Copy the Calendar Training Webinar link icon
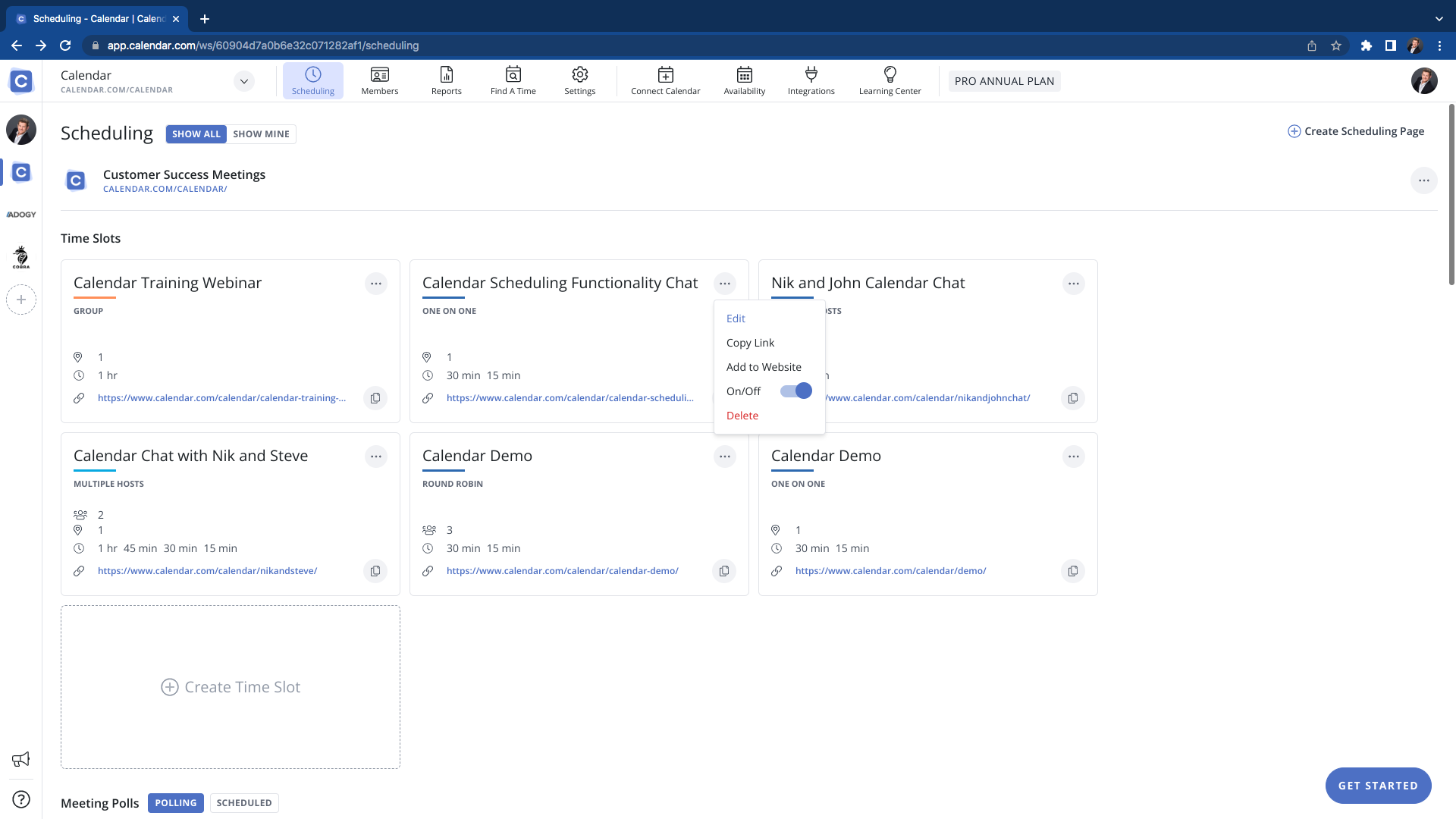 point(375,398)
